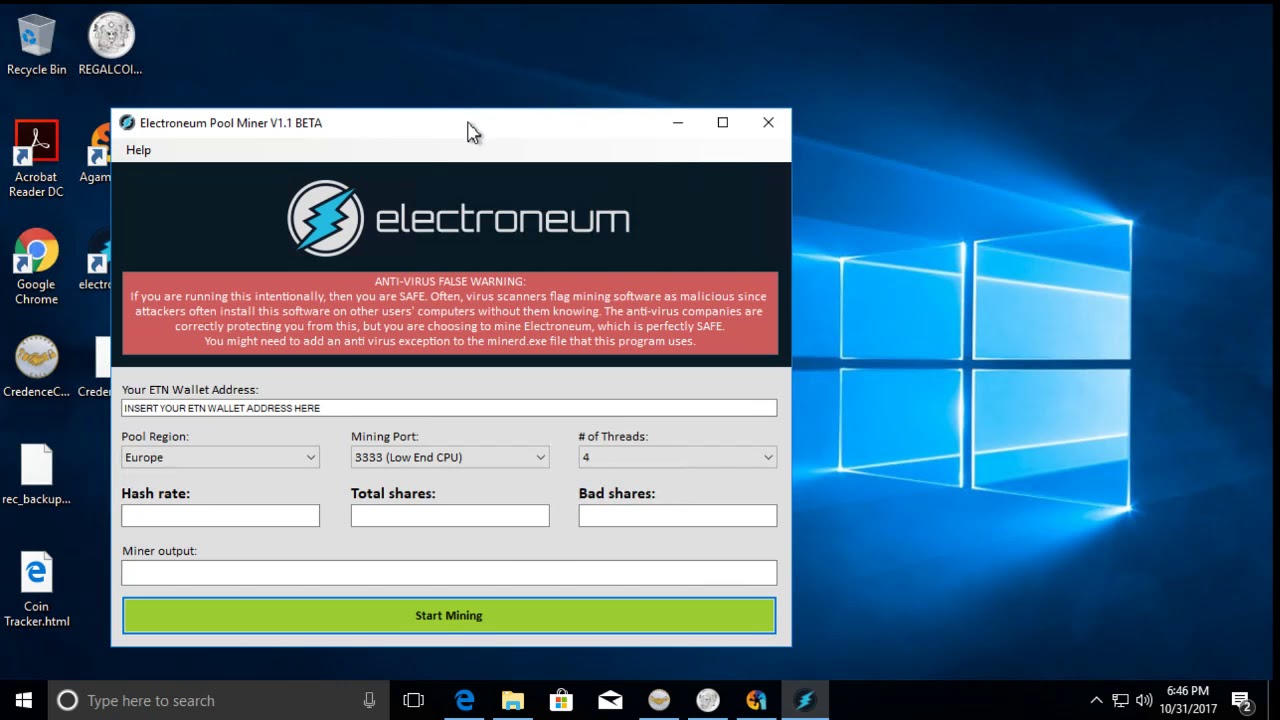The height and width of the screenshot is (720, 1280).
Task: Click the ETN wallet address field
Action: pyautogui.click(x=449, y=408)
